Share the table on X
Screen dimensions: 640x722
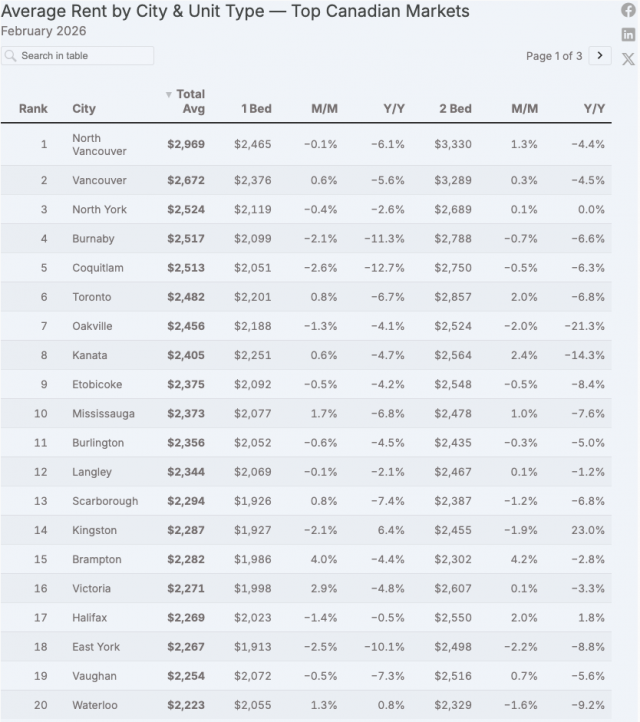[x=628, y=59]
